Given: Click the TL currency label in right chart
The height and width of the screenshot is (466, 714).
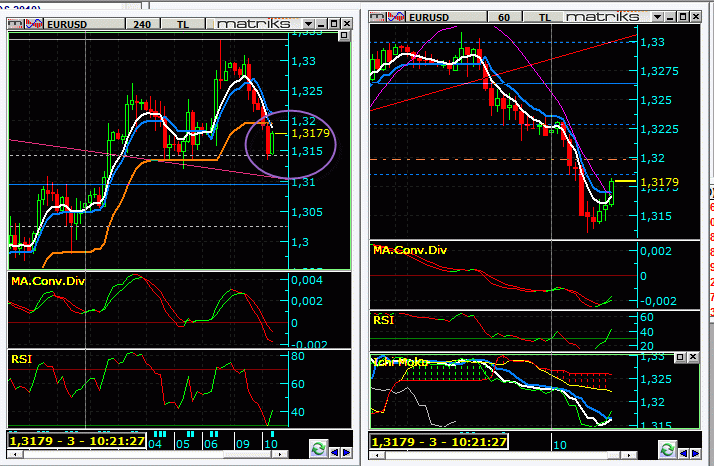Looking at the screenshot, I should [x=545, y=17].
